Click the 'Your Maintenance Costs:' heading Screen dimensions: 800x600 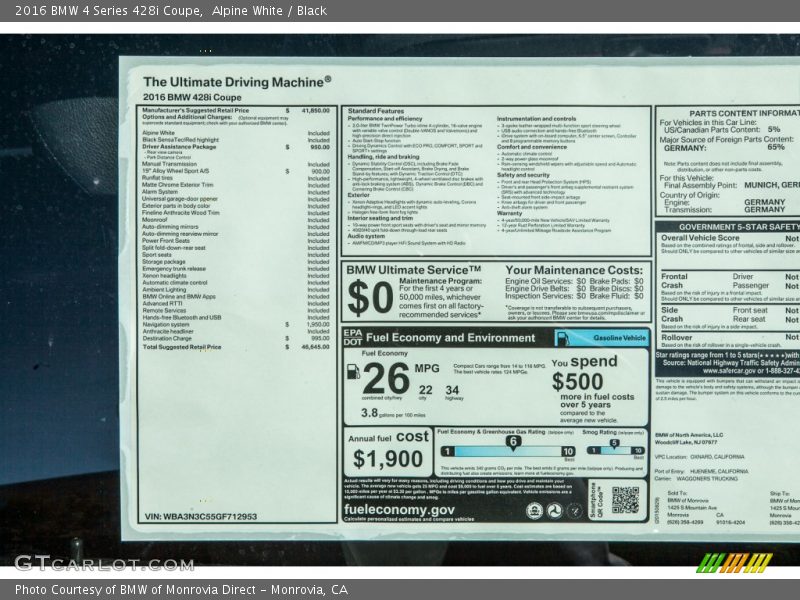[x=574, y=270]
